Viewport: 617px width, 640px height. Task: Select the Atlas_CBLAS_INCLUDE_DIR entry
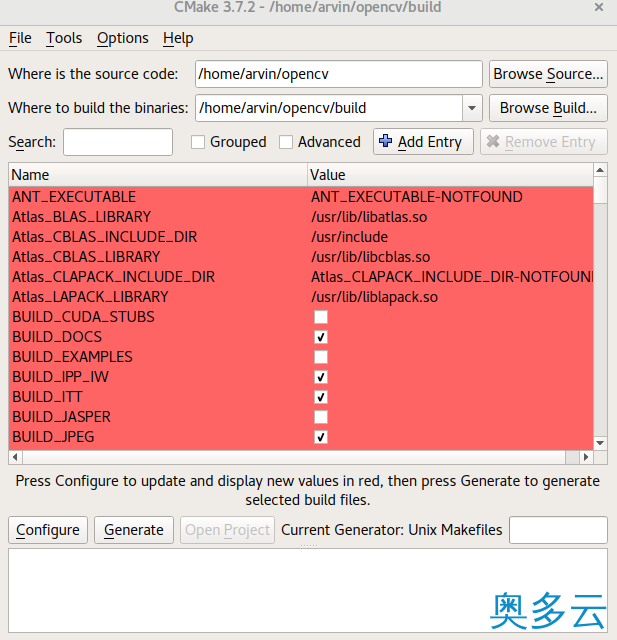click(105, 237)
